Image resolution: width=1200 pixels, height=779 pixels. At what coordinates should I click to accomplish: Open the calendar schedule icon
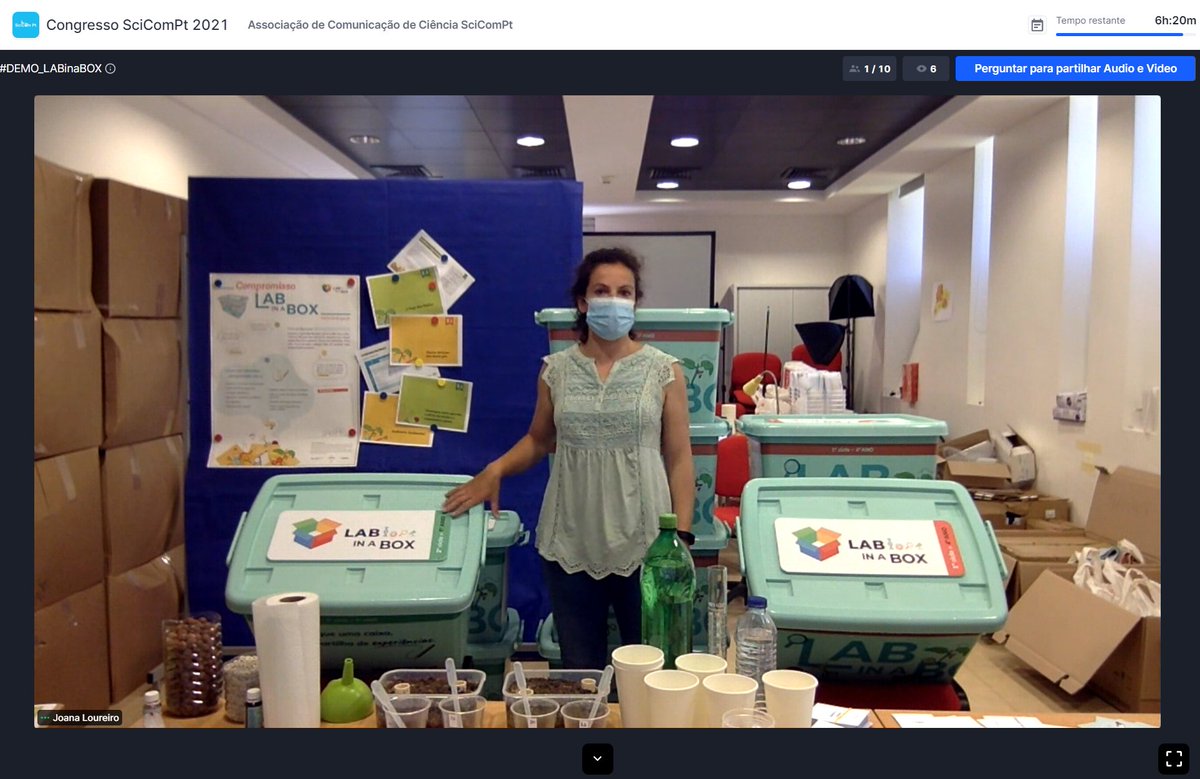(1037, 25)
